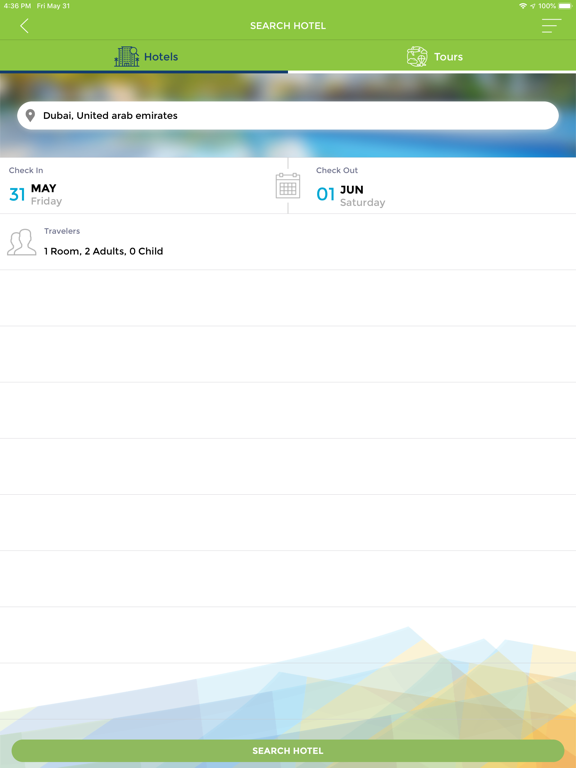Click the Friday weekday text
The width and height of the screenshot is (576, 768).
coord(47,201)
